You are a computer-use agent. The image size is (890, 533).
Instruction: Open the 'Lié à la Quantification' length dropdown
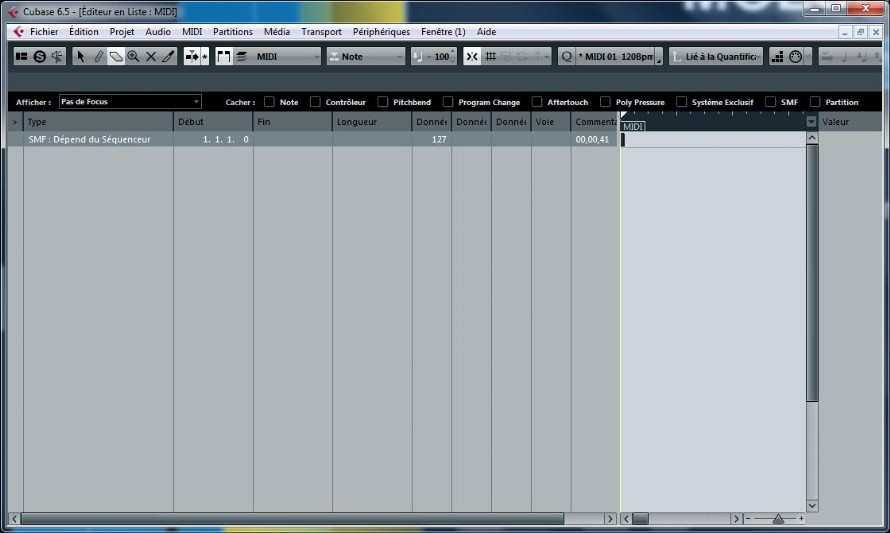tap(716, 56)
